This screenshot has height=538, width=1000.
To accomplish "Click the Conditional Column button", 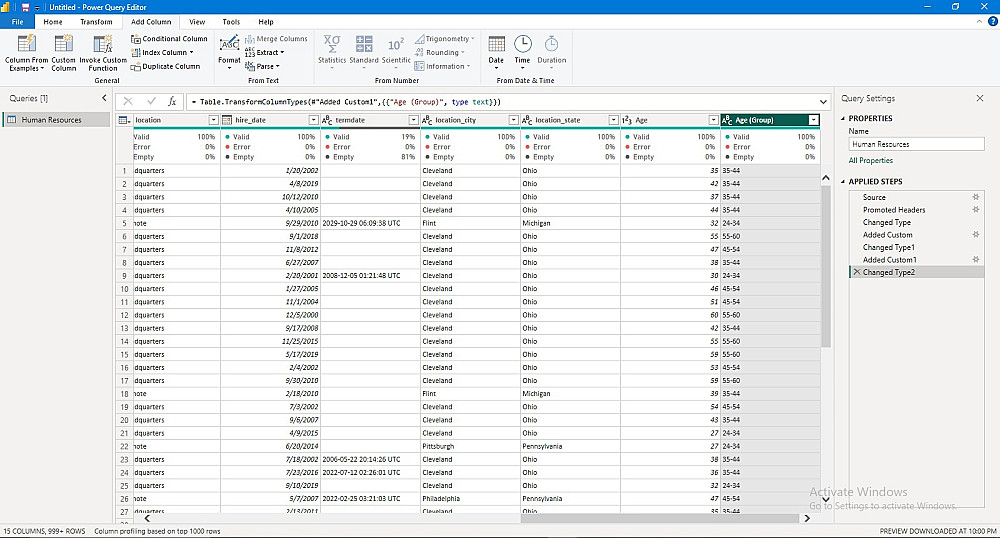I will 169,39.
